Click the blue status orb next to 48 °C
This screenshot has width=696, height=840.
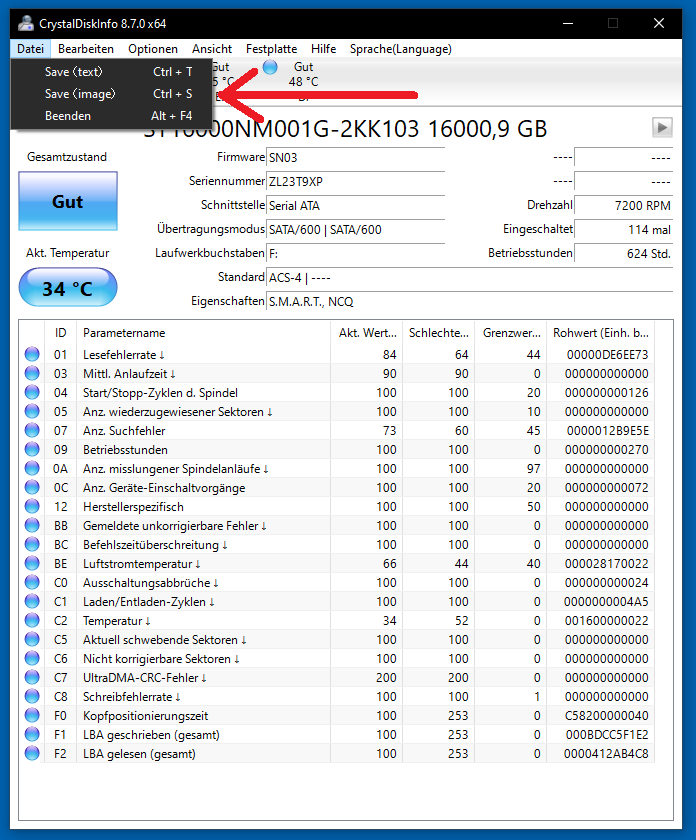click(x=270, y=67)
